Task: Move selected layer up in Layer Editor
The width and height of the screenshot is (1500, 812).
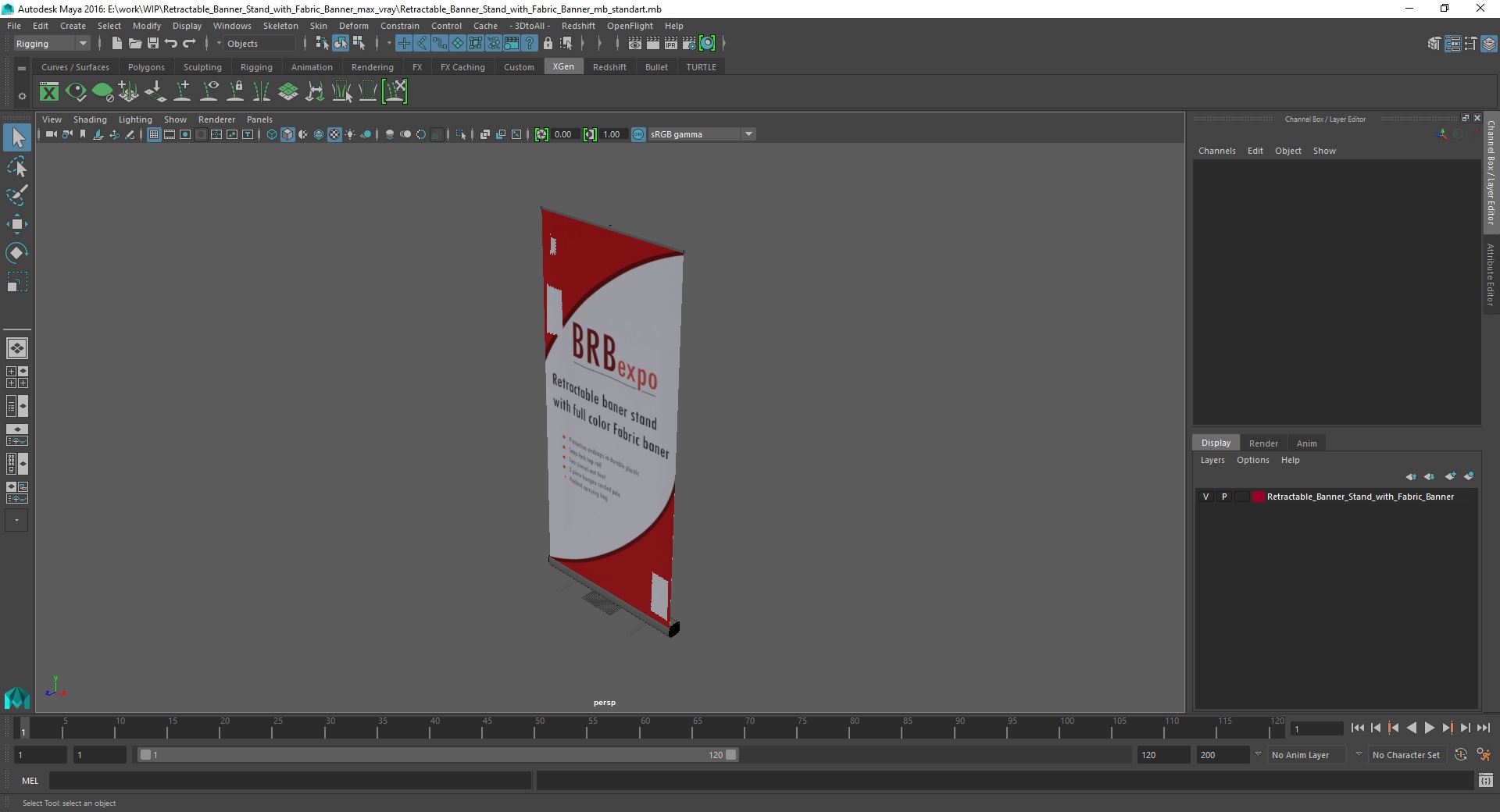Action: (x=1411, y=476)
